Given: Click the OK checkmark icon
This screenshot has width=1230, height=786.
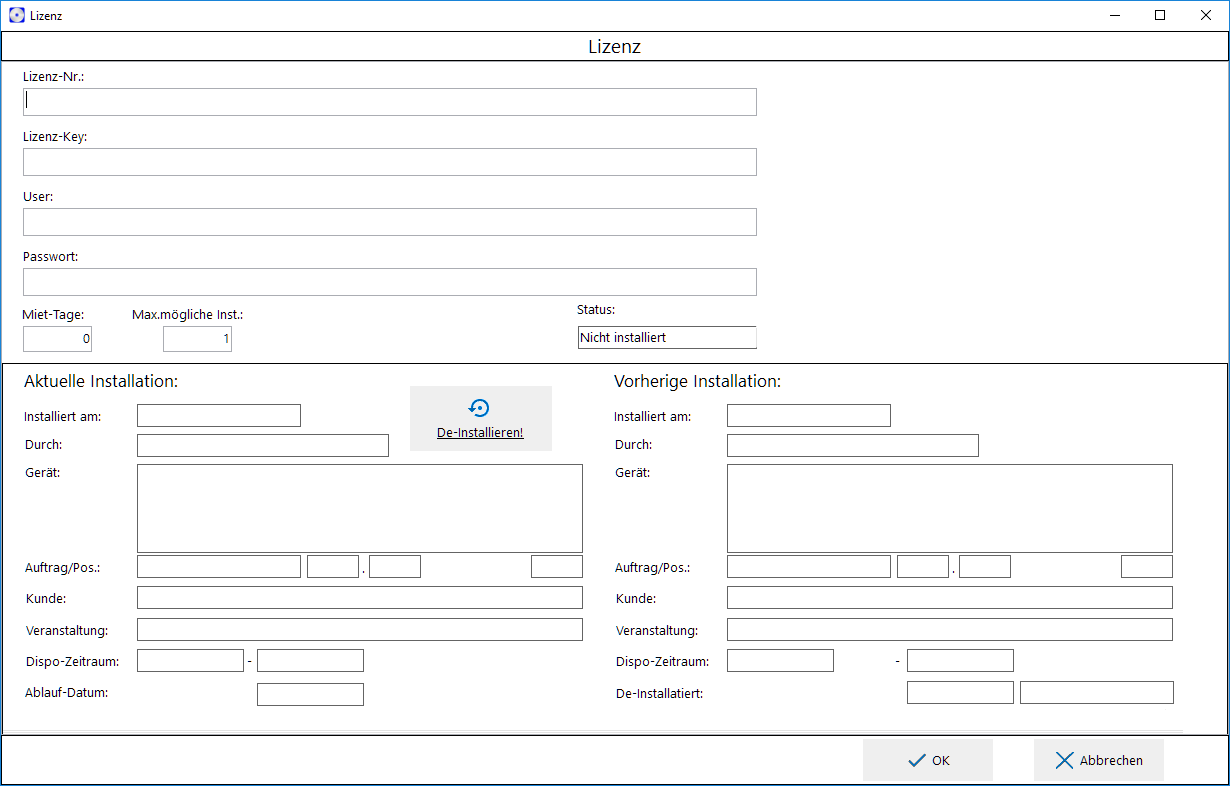Looking at the screenshot, I should [917, 761].
